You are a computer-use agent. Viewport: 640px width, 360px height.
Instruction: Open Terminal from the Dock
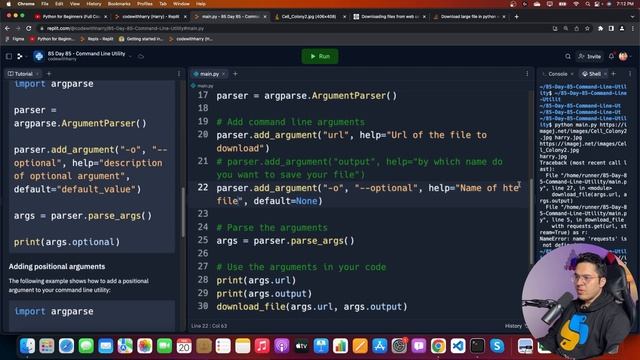click(x=477, y=346)
